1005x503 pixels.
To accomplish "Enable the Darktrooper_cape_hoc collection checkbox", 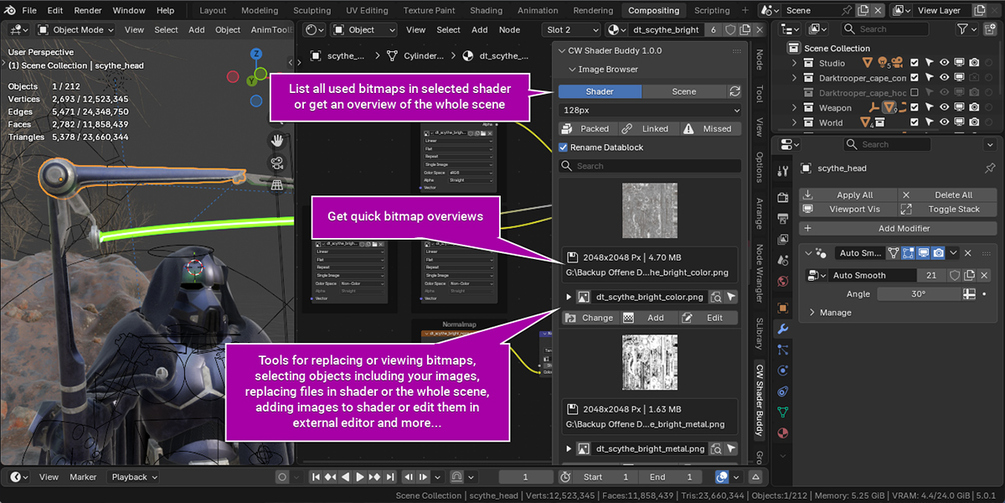I will coord(915,93).
